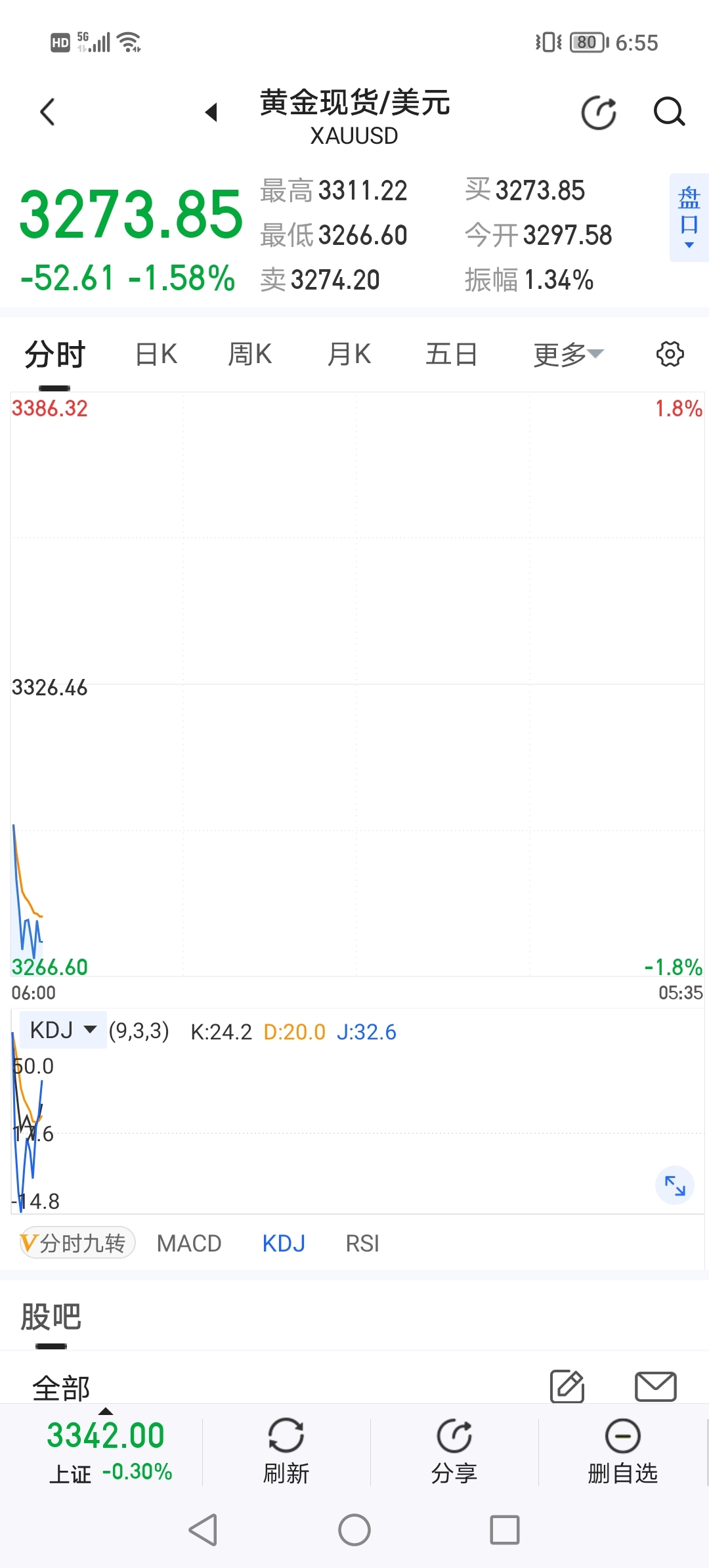Open the search magnifier icon

(x=669, y=112)
